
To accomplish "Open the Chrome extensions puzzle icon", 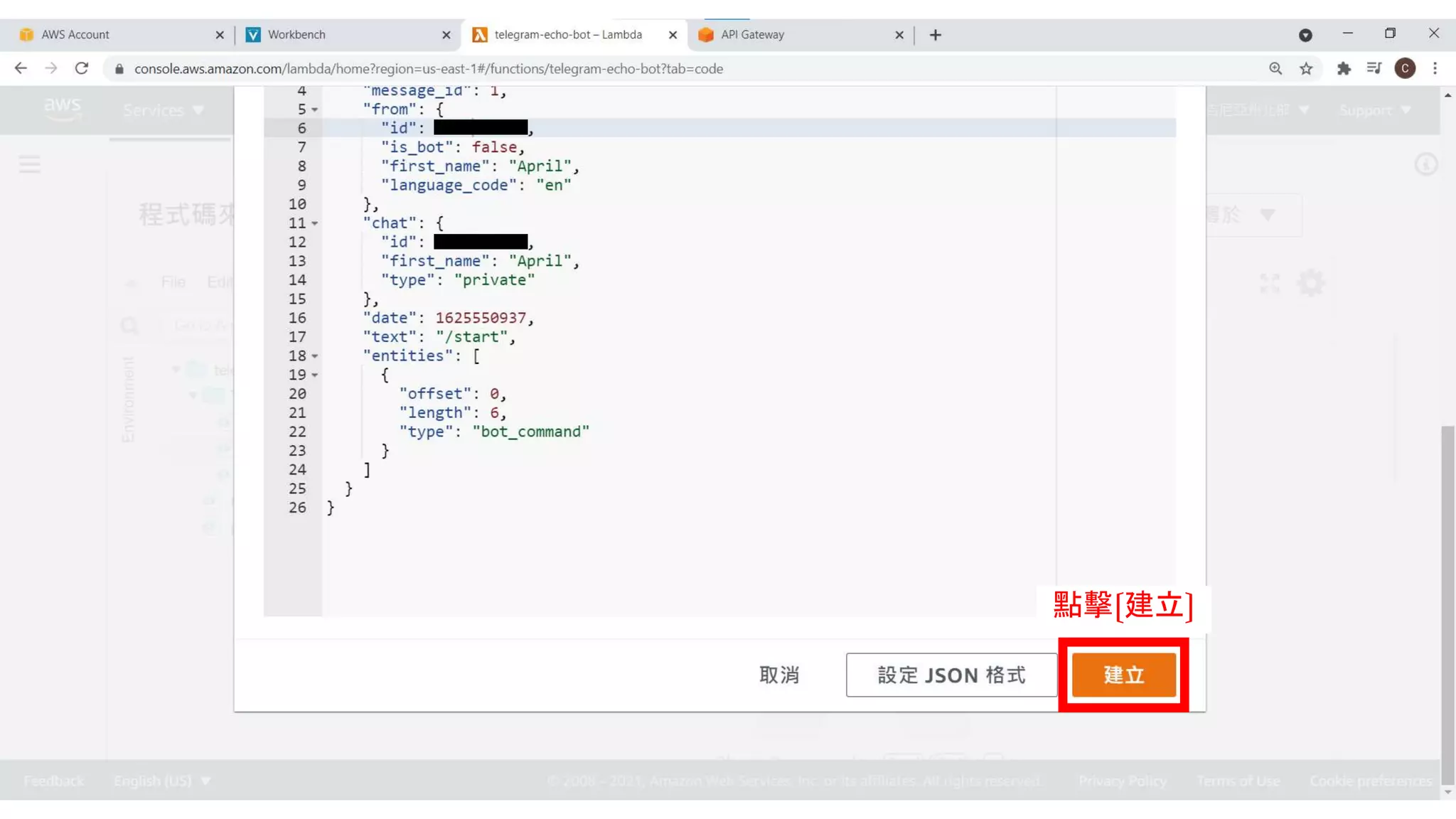I will 1343,68.
